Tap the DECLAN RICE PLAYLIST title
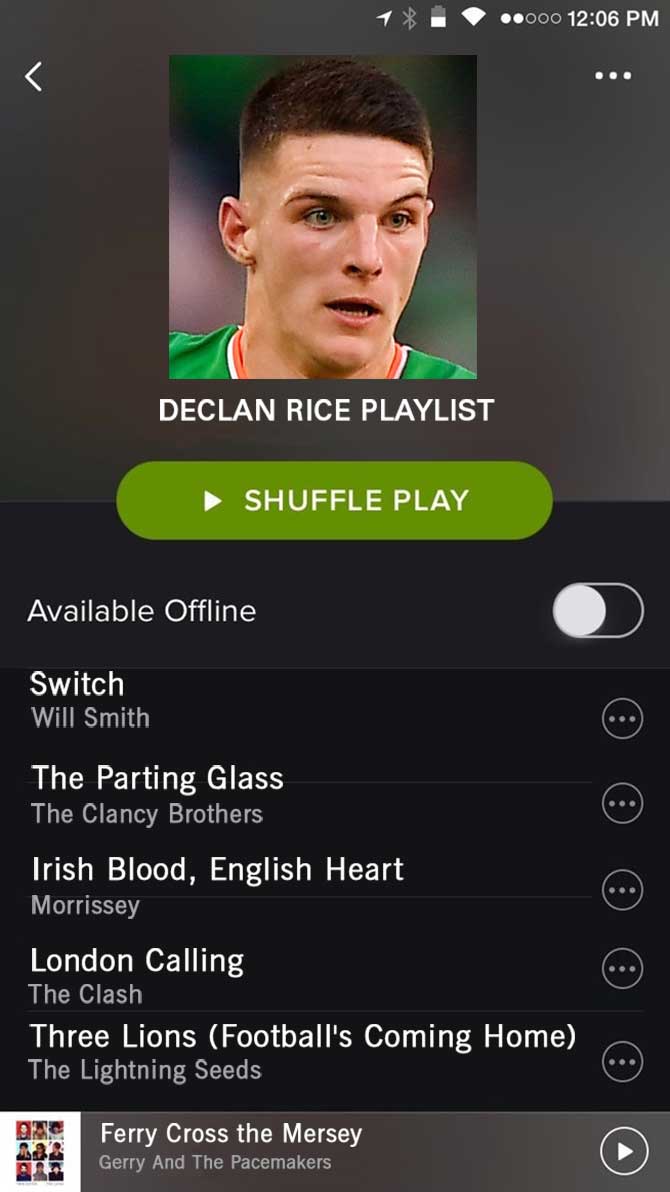The height and width of the screenshot is (1192, 670). (326, 411)
